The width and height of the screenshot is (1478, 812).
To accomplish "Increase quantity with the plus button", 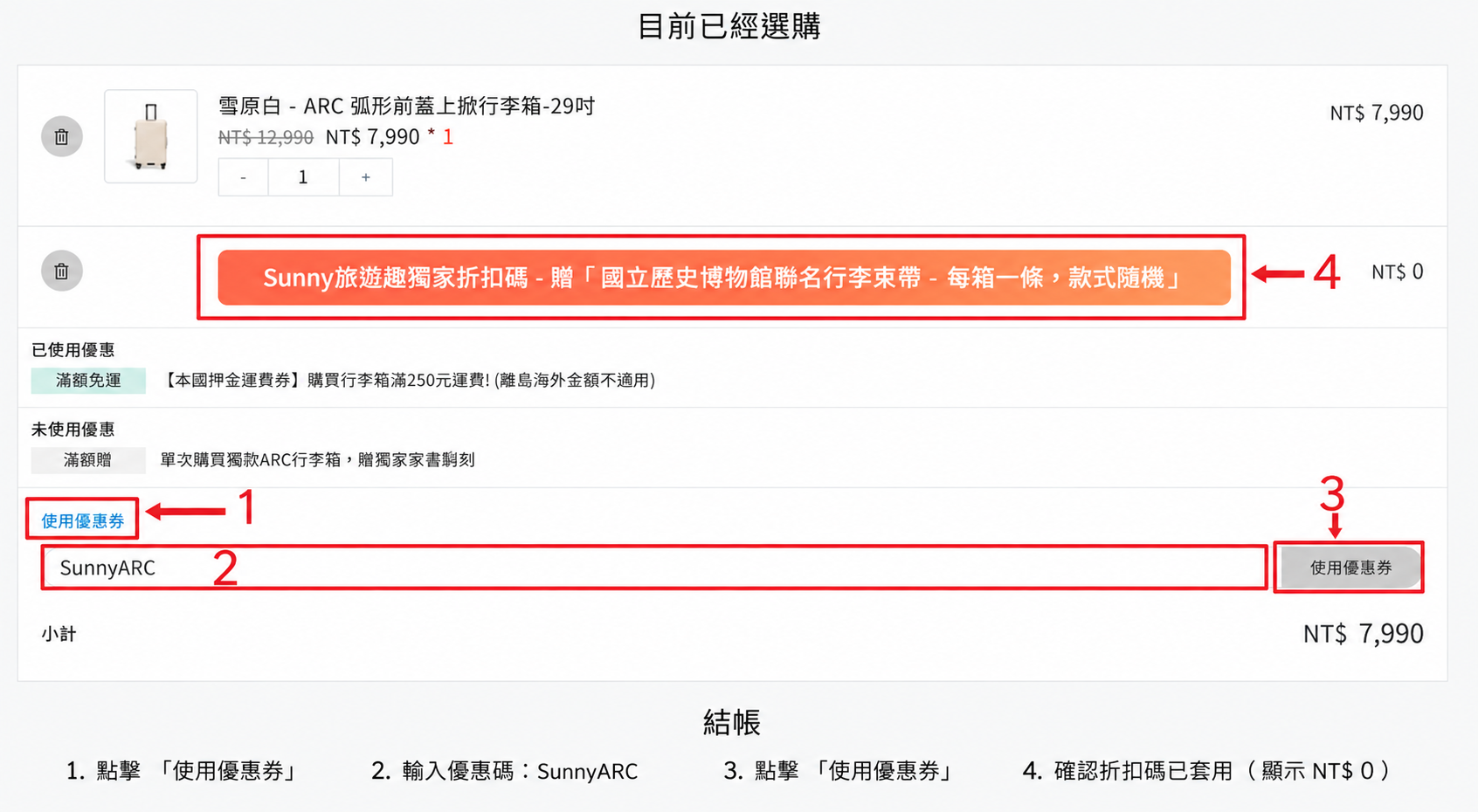I will [x=366, y=177].
